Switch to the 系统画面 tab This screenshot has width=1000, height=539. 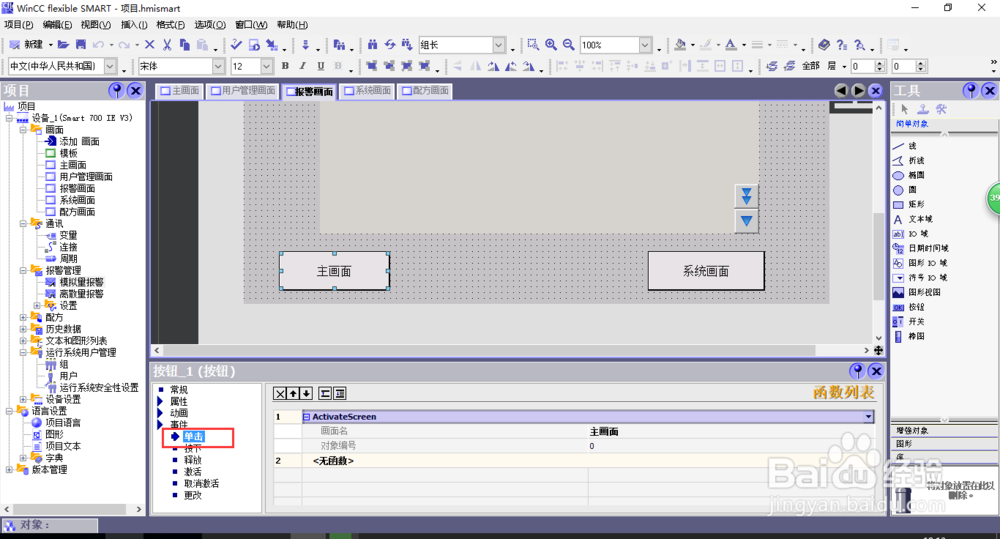[368, 91]
